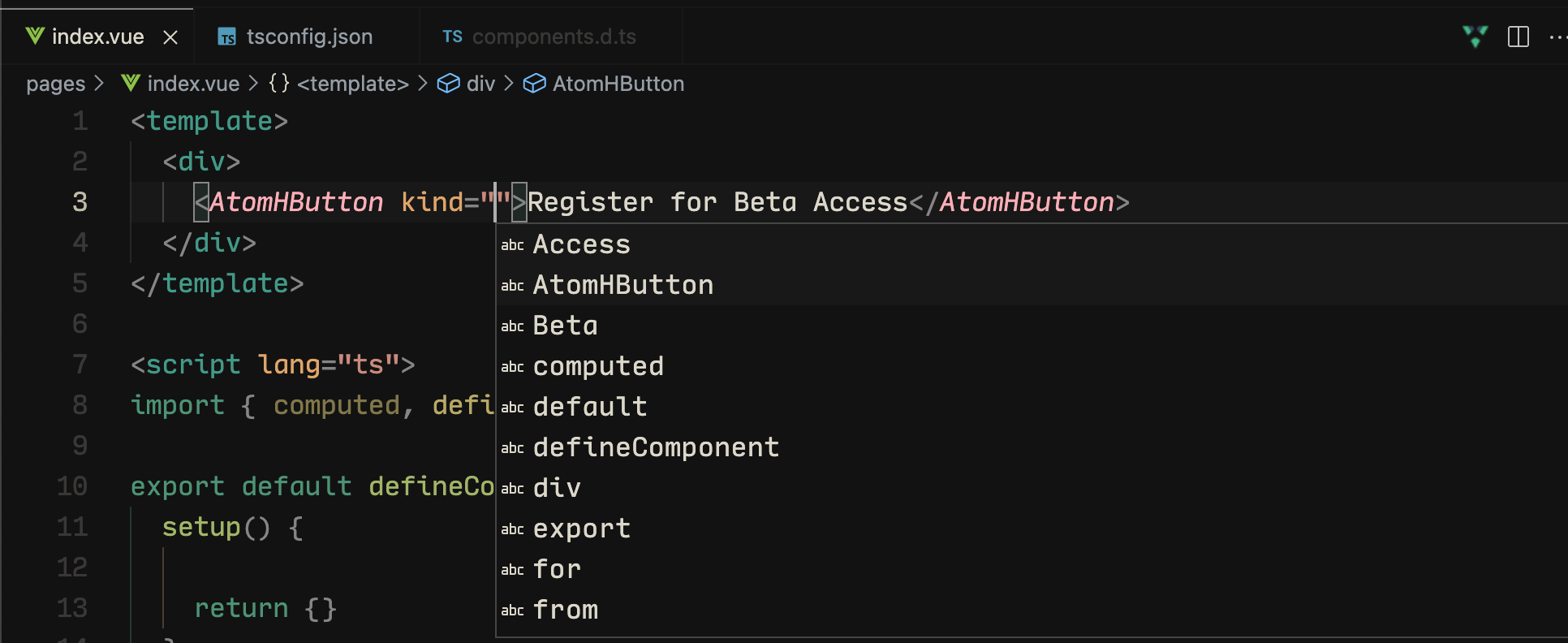Click the Split Editor icon
1568x643 pixels.
pyautogui.click(x=1518, y=37)
